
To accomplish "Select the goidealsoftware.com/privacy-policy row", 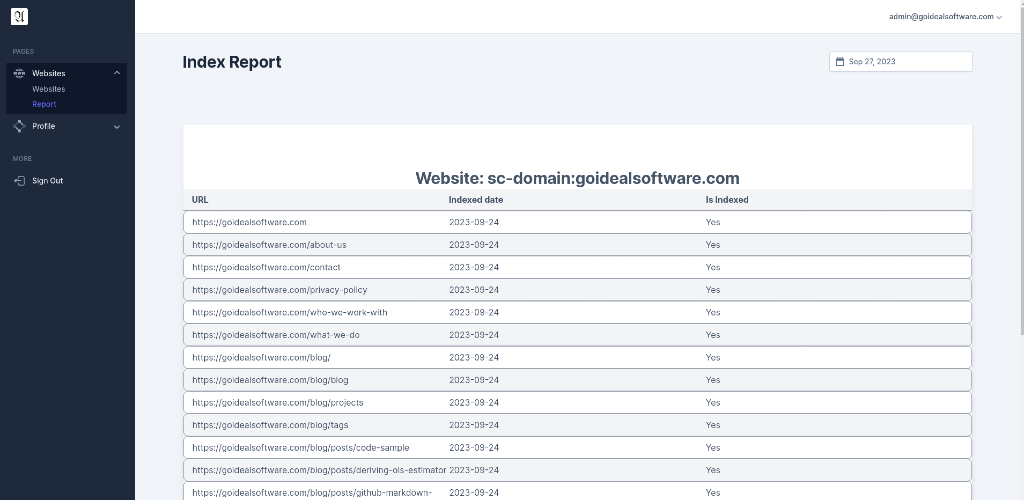I will click(577, 290).
